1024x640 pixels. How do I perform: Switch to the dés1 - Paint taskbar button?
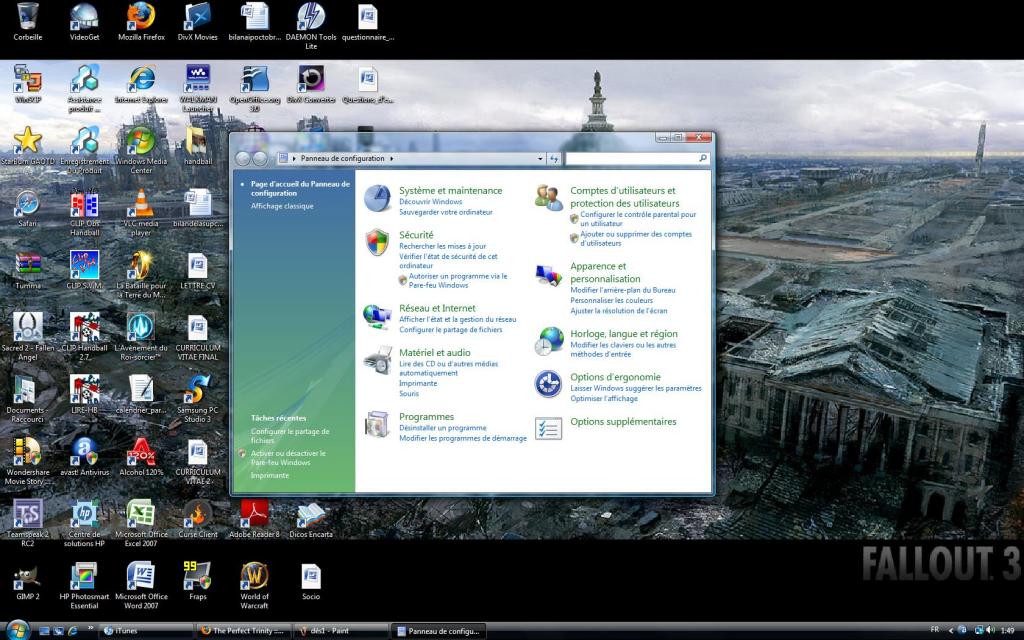341,631
